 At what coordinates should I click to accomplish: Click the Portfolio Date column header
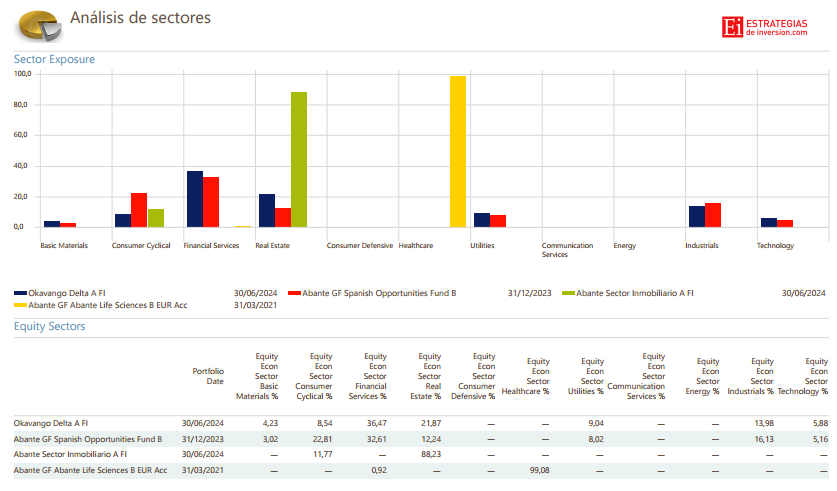208,376
